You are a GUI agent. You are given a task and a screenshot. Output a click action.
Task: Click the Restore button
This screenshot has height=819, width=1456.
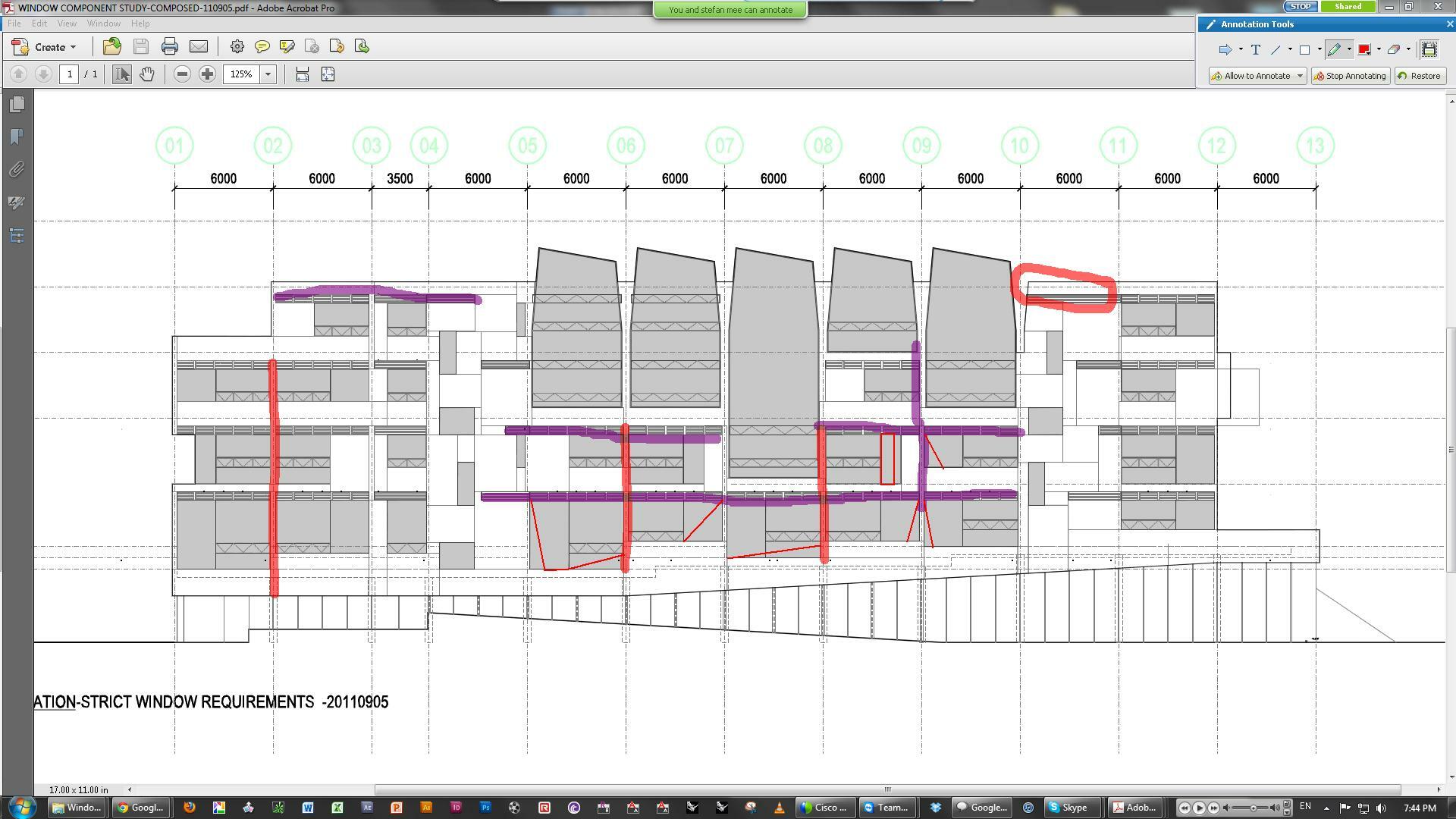[1420, 76]
